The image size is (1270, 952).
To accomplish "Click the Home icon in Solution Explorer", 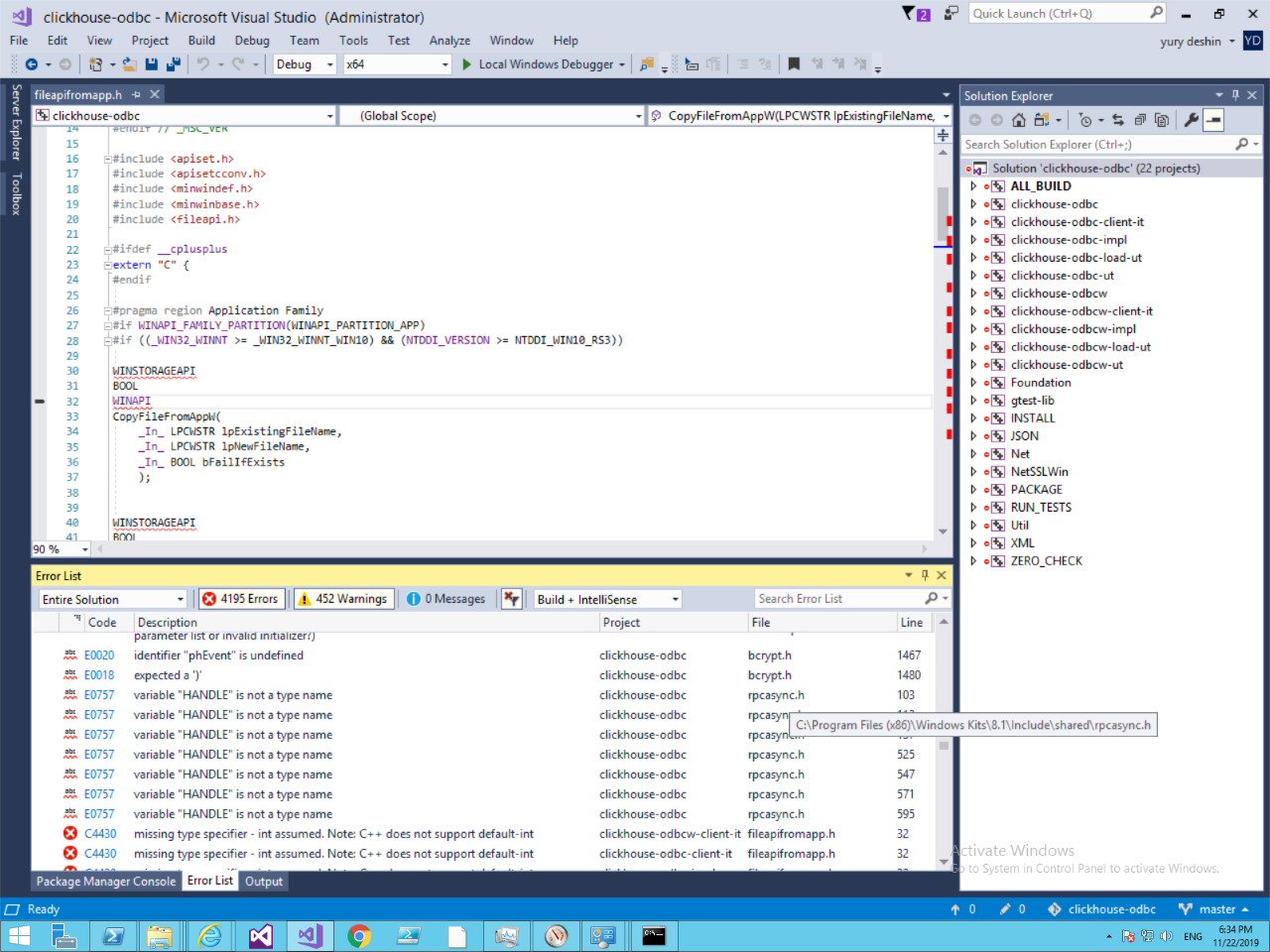I will (1019, 120).
